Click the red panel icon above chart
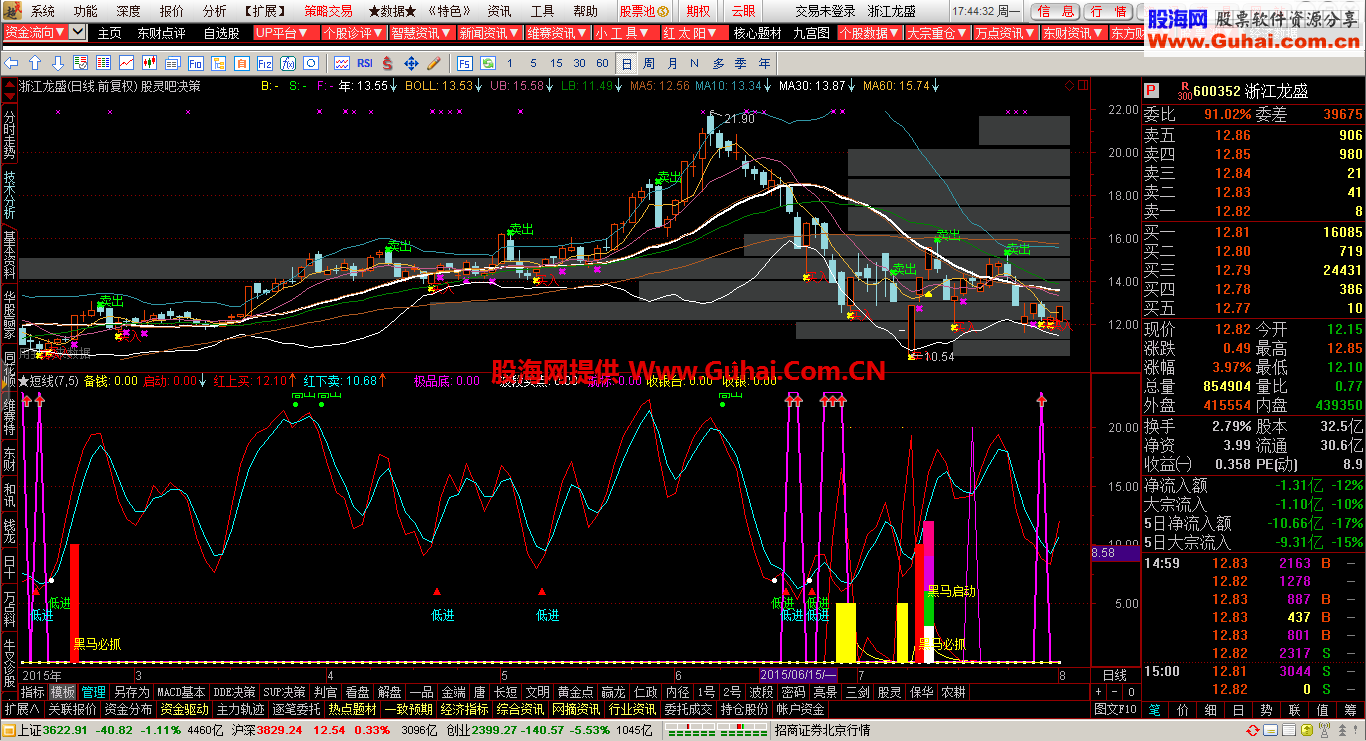This screenshot has height=741, width=1366. click(1083, 85)
